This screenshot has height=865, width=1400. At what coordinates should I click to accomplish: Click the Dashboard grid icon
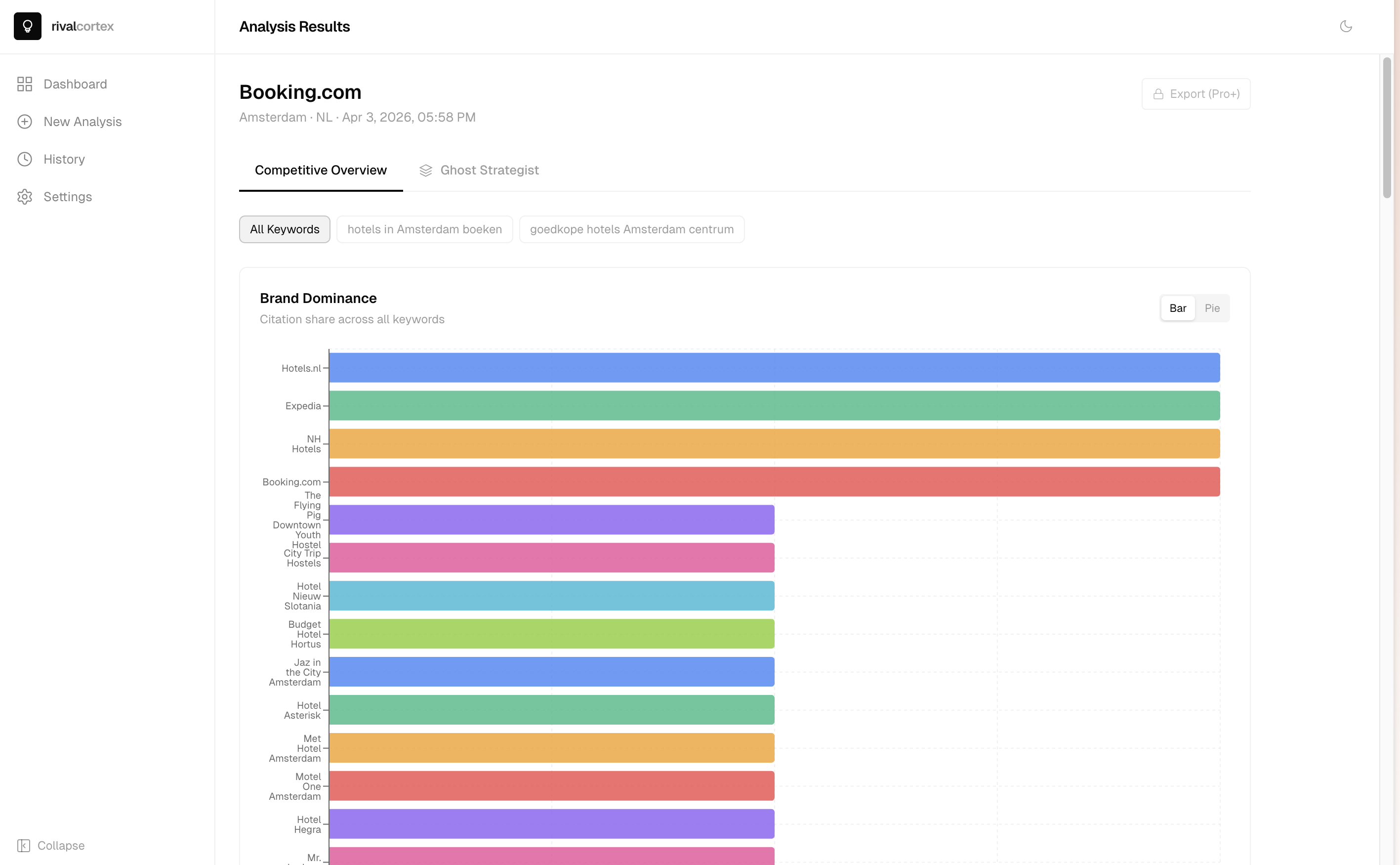point(25,84)
